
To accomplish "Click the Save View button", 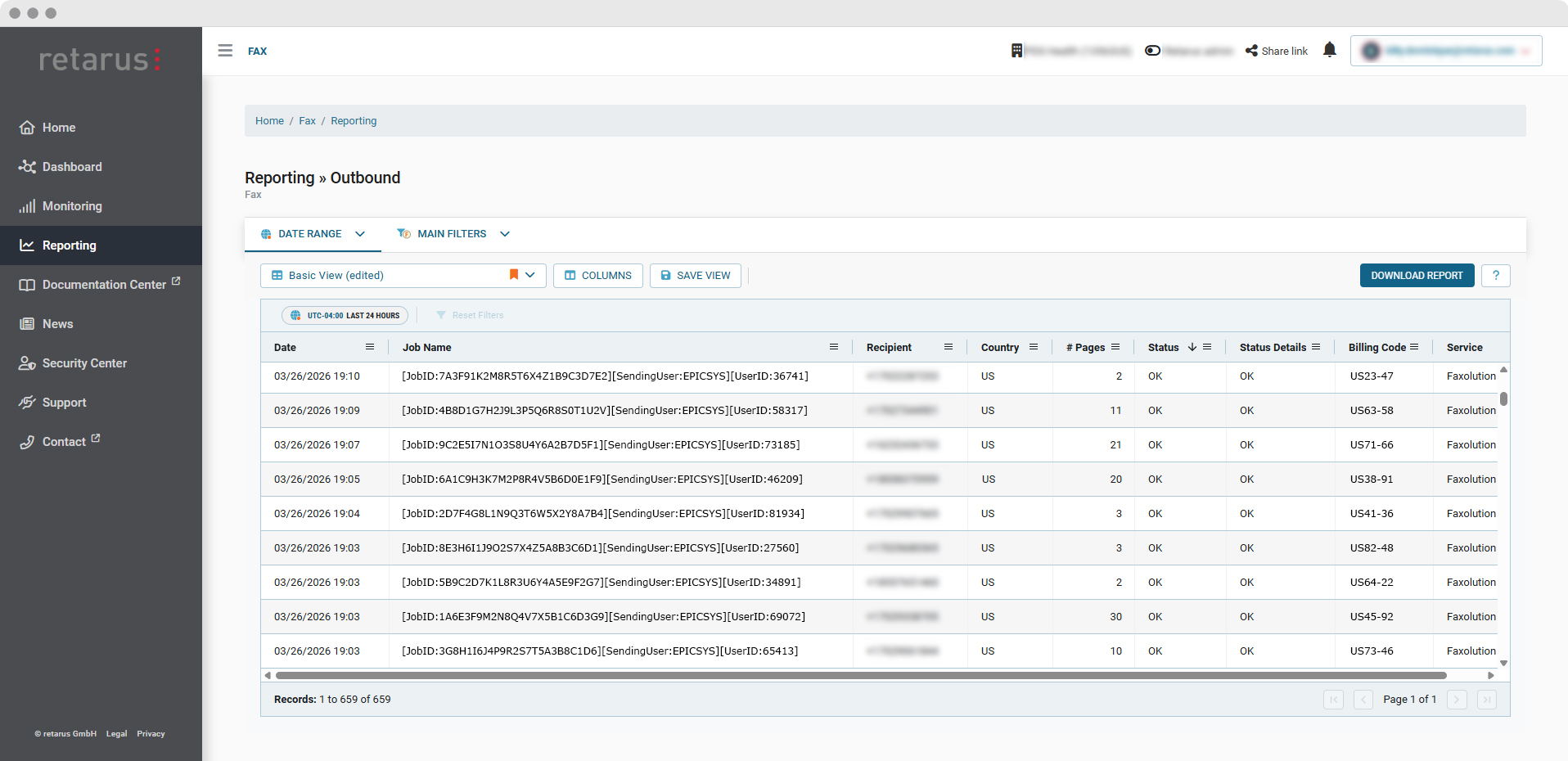I will pos(695,276).
